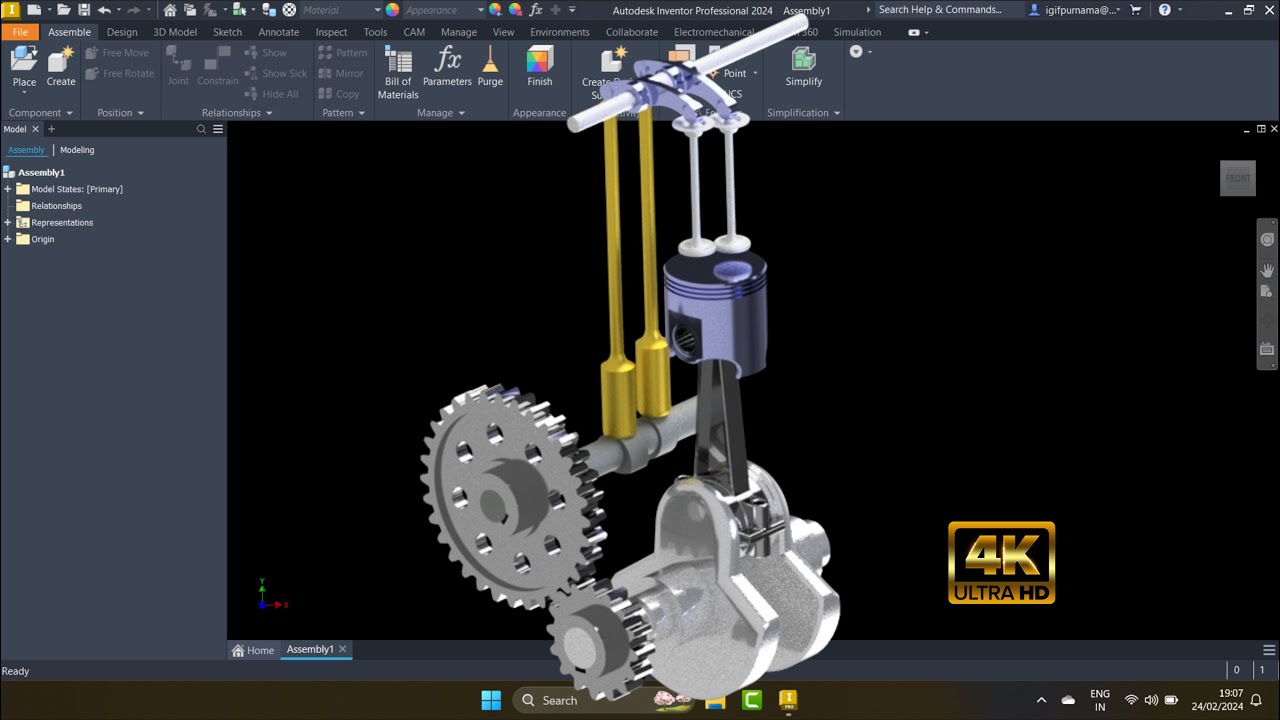The image size is (1280, 720).
Task: Click the Show Sick relationships button
Action: click(275, 73)
